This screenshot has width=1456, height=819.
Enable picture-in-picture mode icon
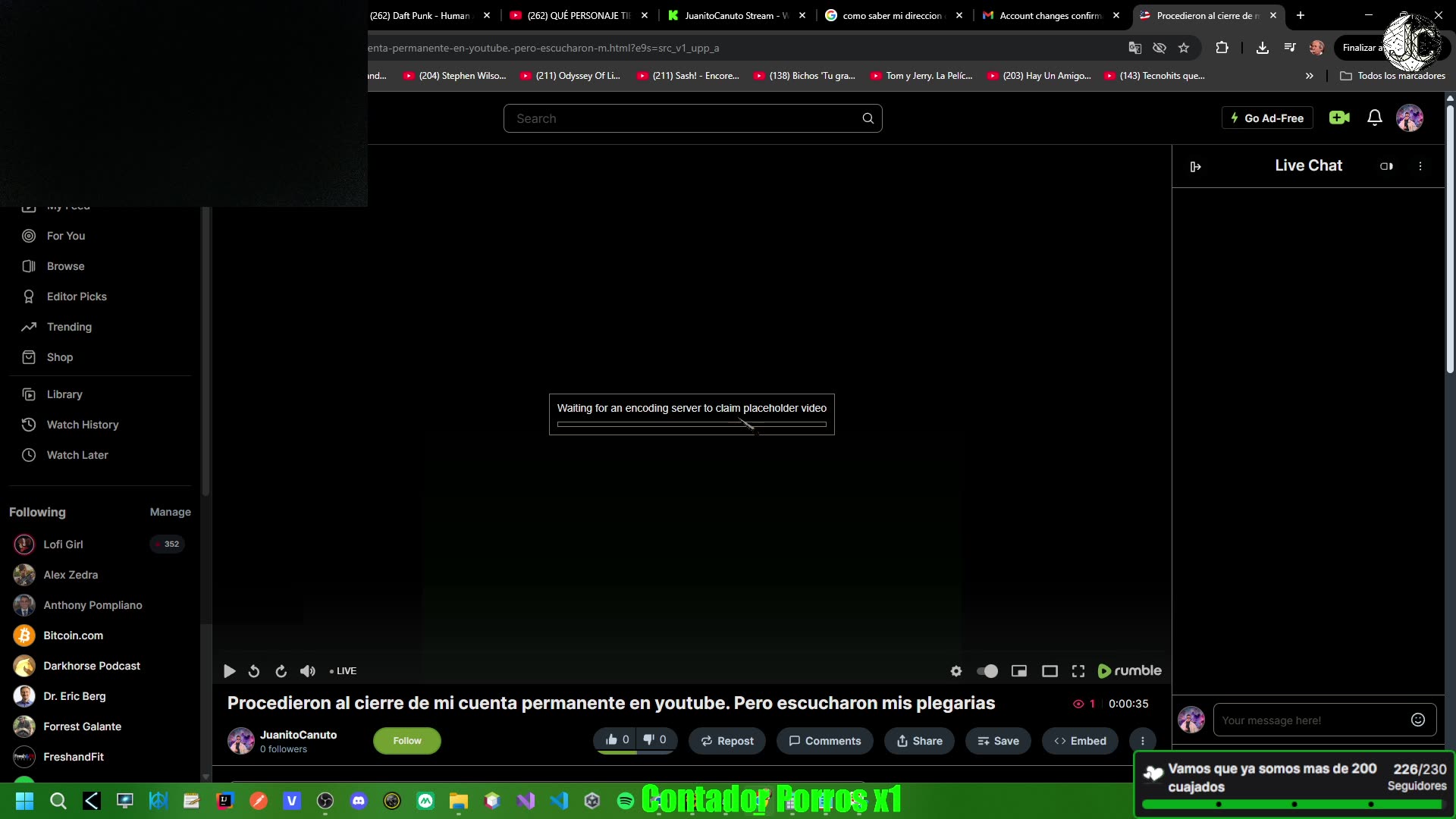click(x=1019, y=671)
